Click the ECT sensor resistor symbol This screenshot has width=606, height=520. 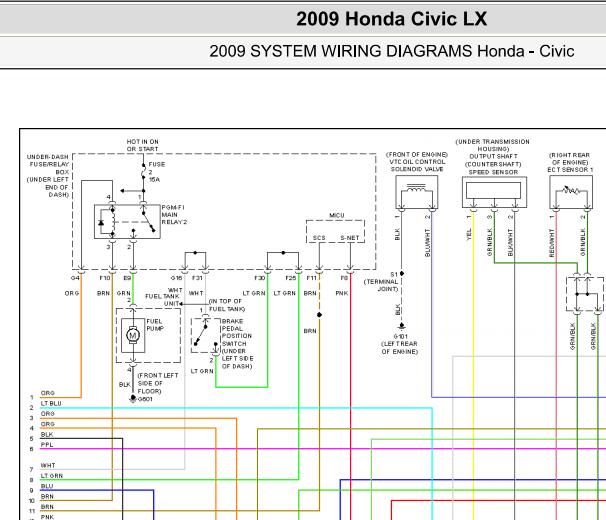tap(571, 192)
